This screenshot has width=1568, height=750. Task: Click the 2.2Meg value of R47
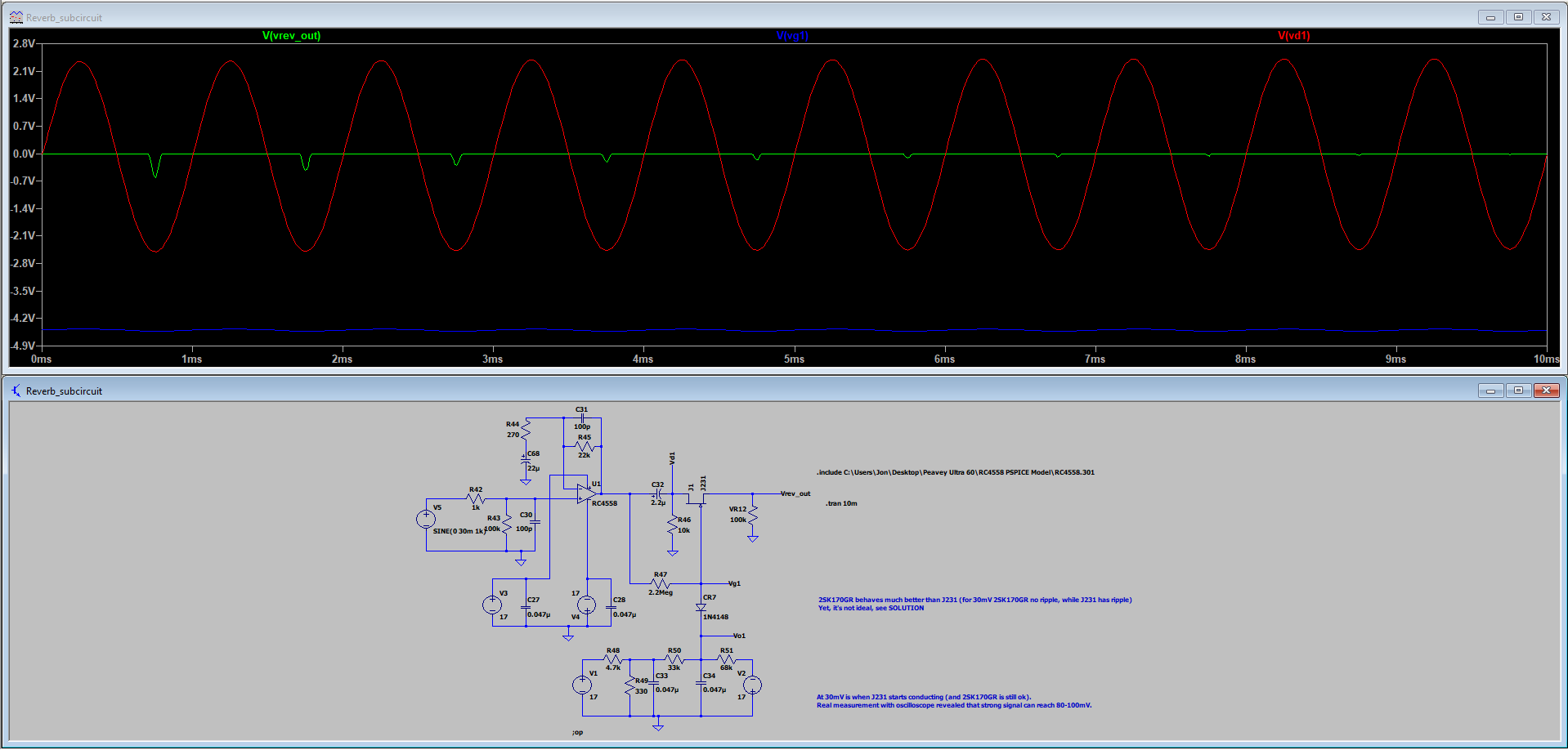661,592
